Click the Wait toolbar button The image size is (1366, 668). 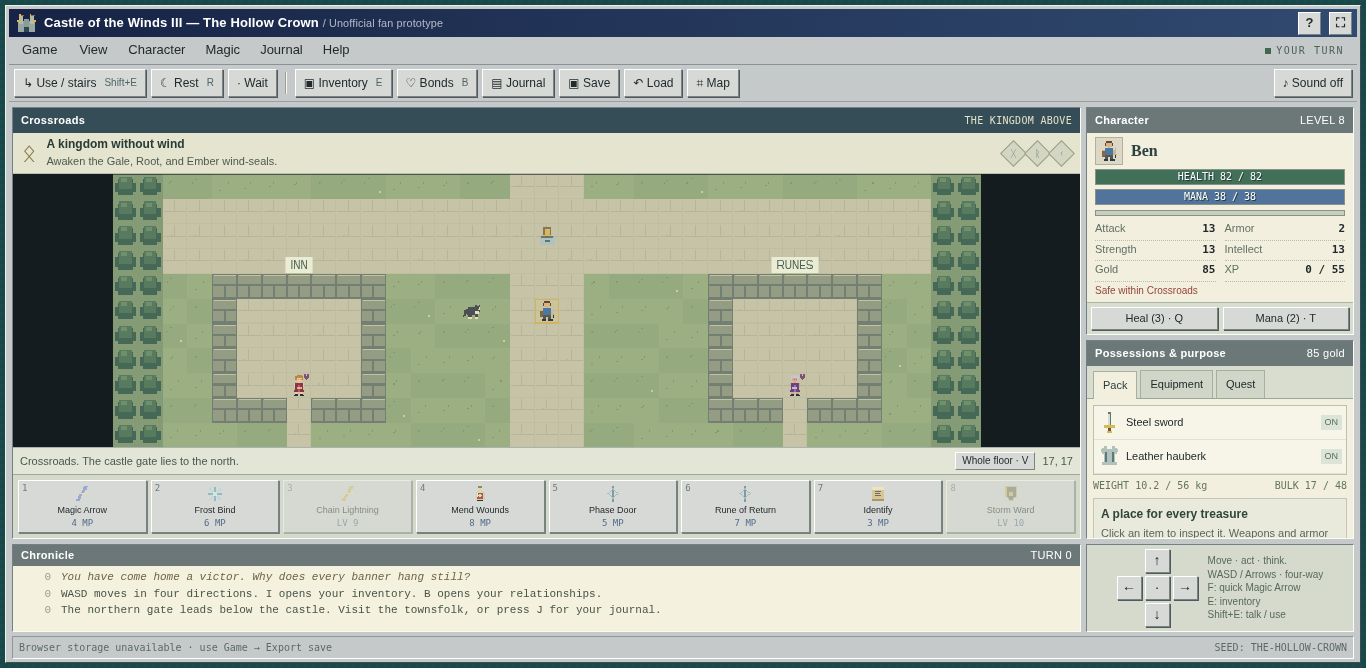click(253, 83)
